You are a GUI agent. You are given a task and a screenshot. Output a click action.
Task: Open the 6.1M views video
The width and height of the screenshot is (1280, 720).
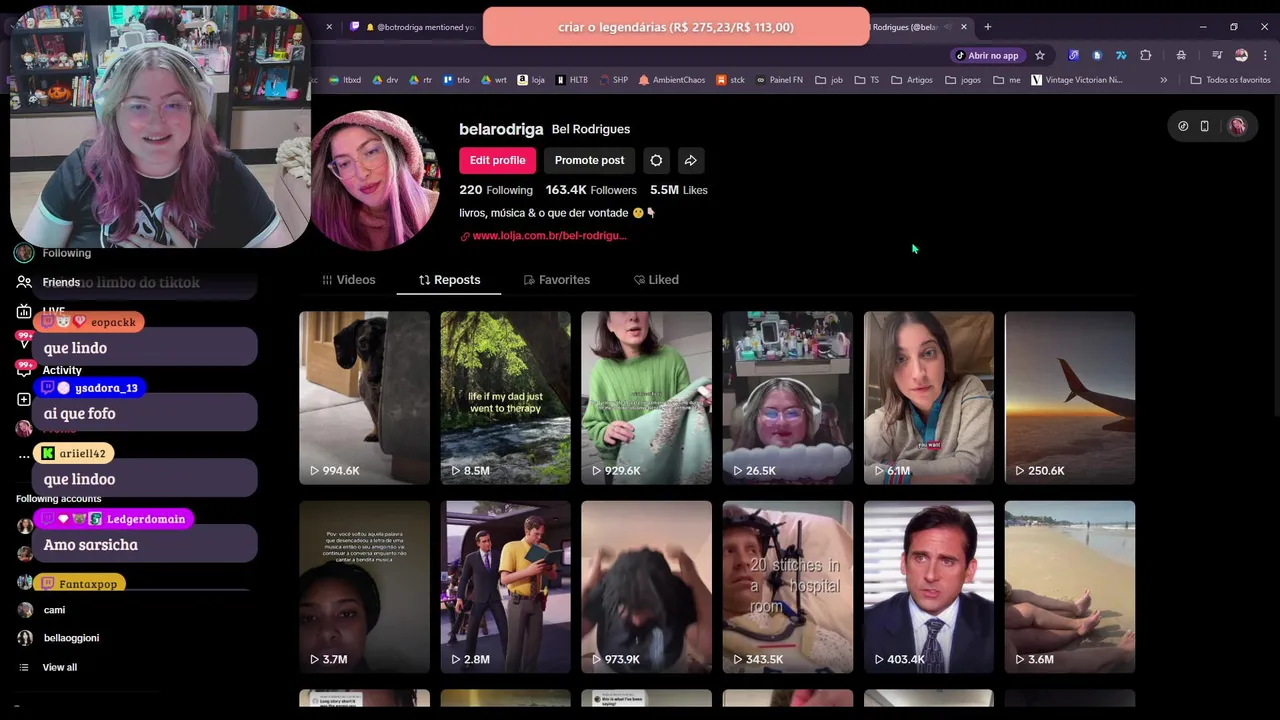click(x=928, y=397)
